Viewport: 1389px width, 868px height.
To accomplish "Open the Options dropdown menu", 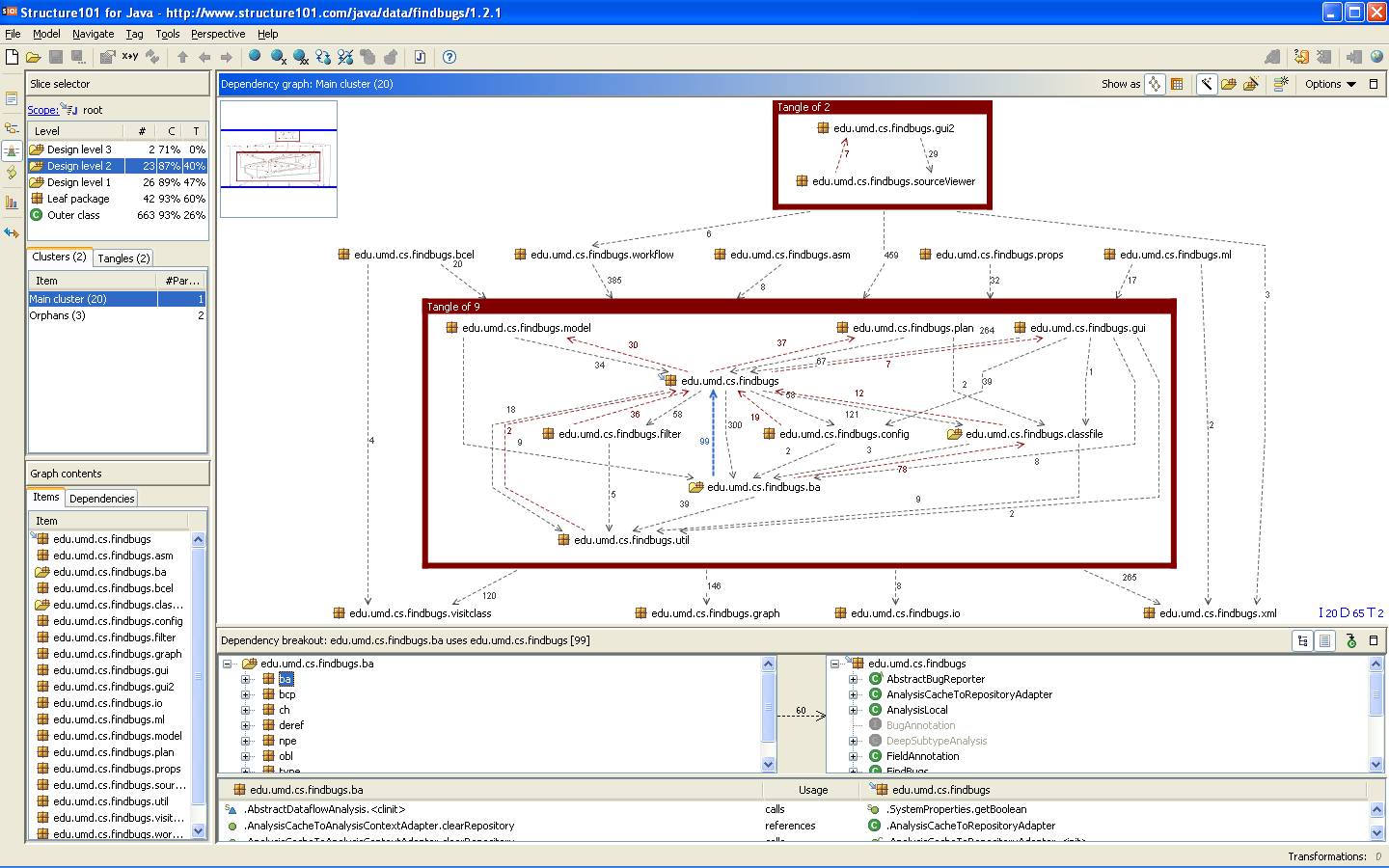I will pos(1330,84).
